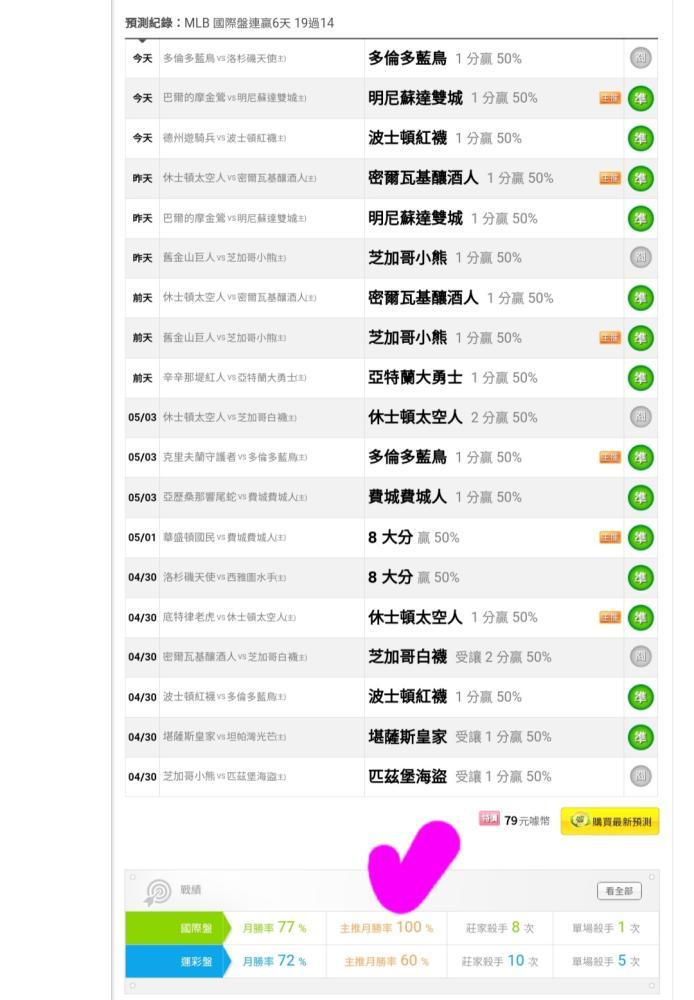Click grey result icon in 匹茲堡海盜 row
The width and height of the screenshot is (694, 1000).
tap(640, 776)
